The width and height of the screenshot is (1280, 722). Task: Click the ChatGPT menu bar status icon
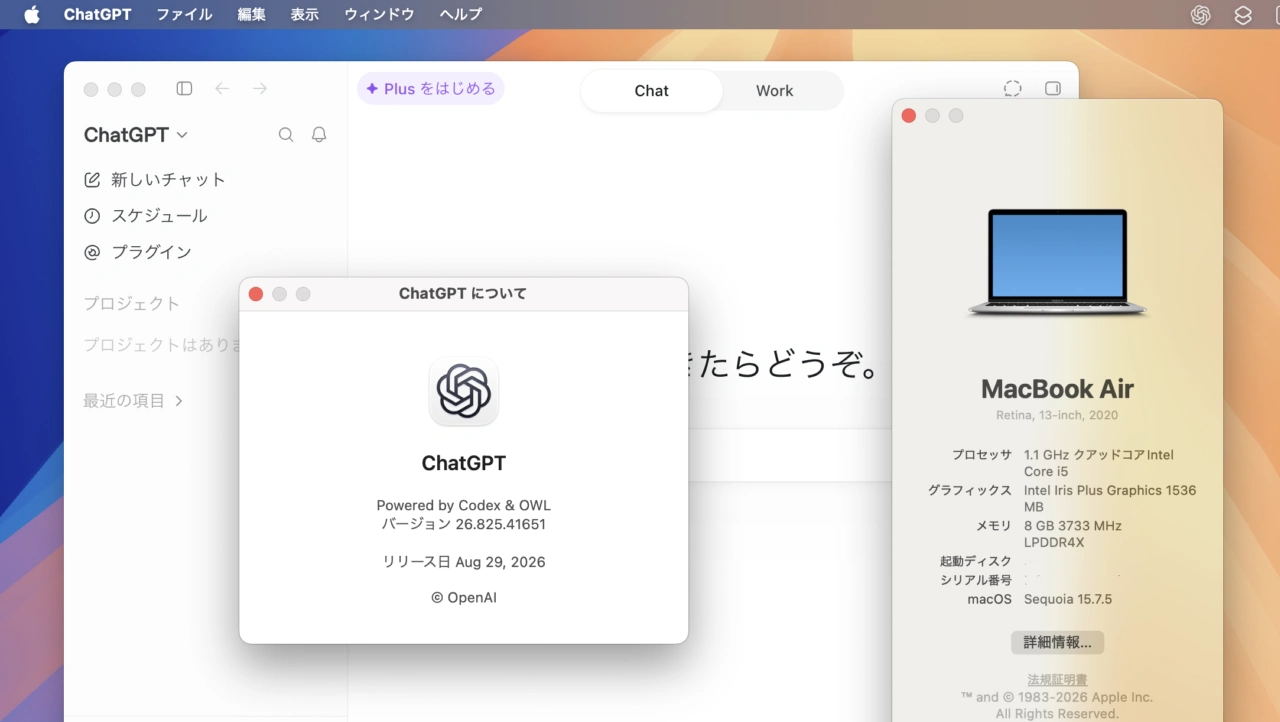coord(1201,15)
